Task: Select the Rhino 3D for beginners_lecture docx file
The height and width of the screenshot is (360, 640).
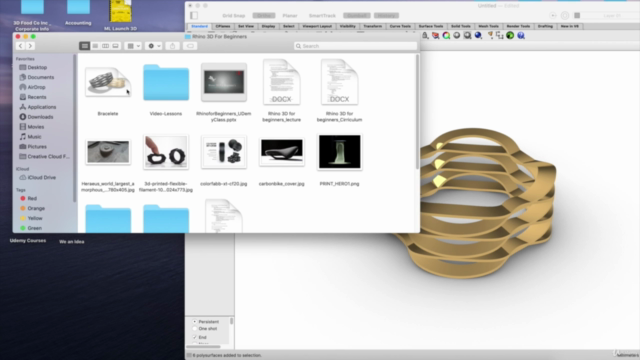Action: coord(282,82)
